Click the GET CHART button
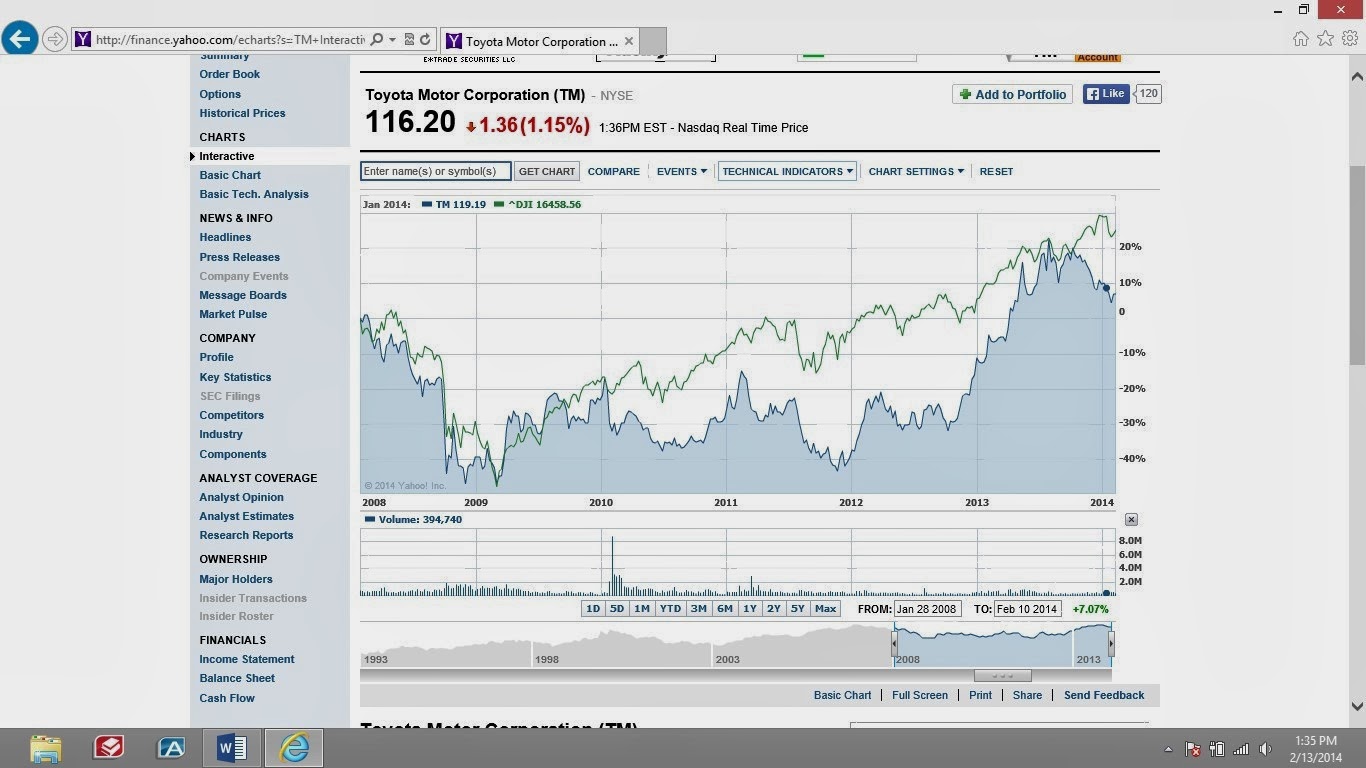The height and width of the screenshot is (768, 1366). tap(547, 171)
